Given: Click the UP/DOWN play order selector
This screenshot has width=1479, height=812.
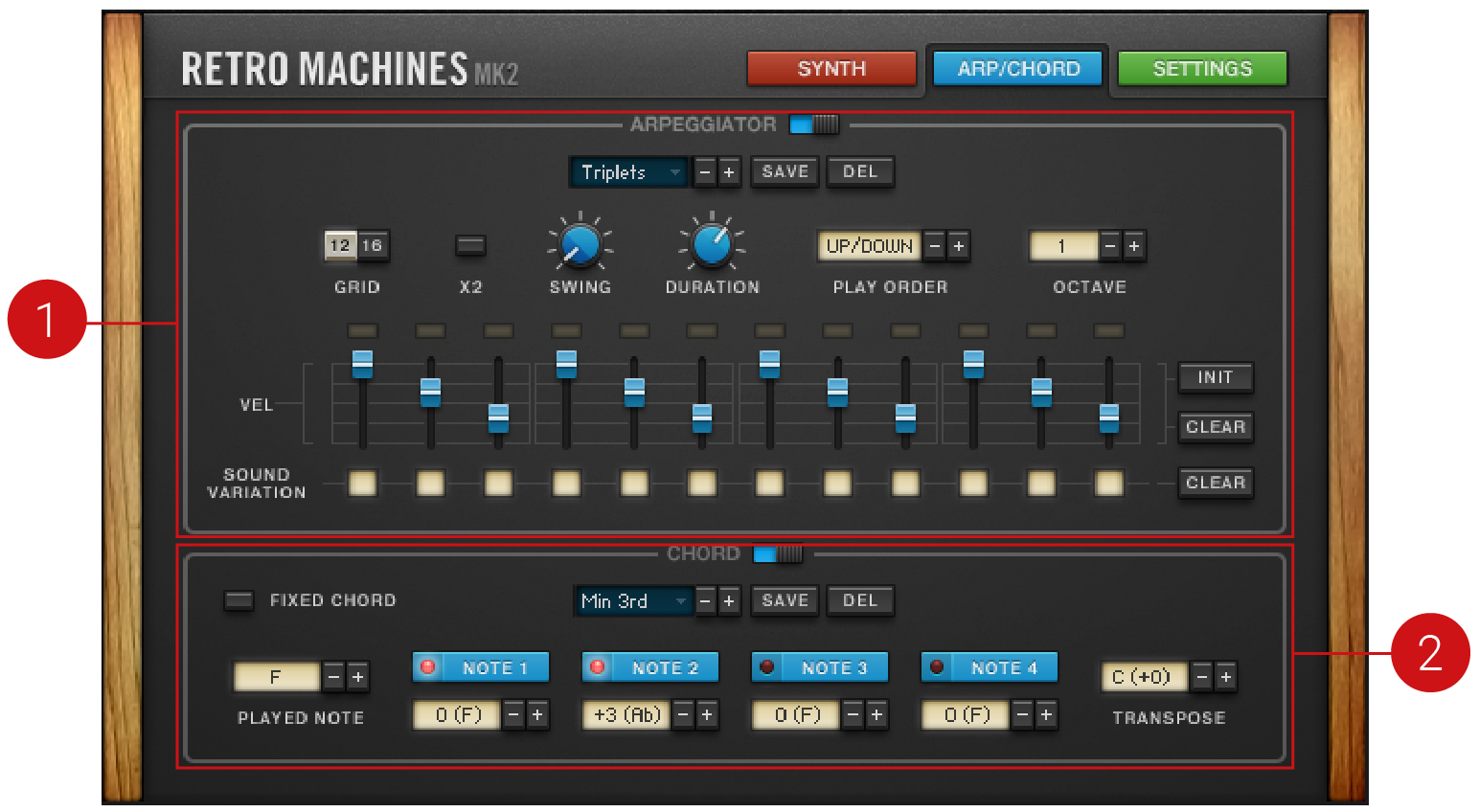Looking at the screenshot, I should (869, 246).
